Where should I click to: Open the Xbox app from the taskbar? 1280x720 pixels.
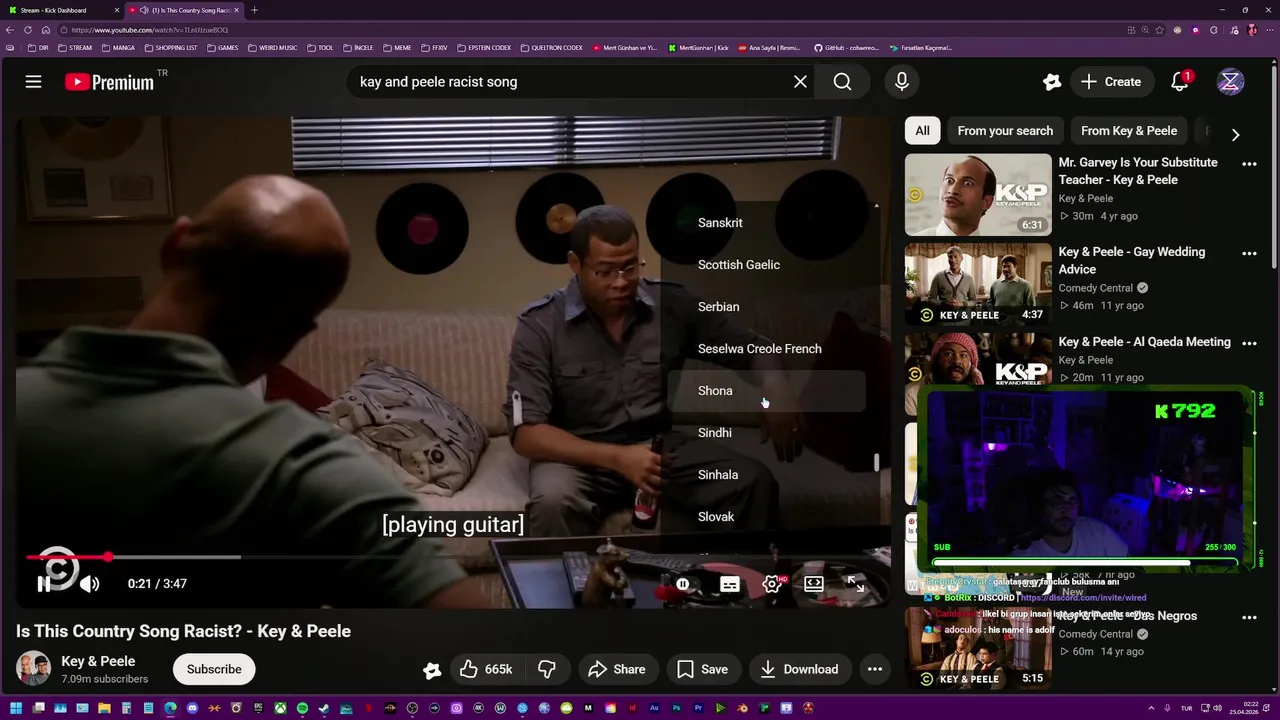(x=280, y=709)
